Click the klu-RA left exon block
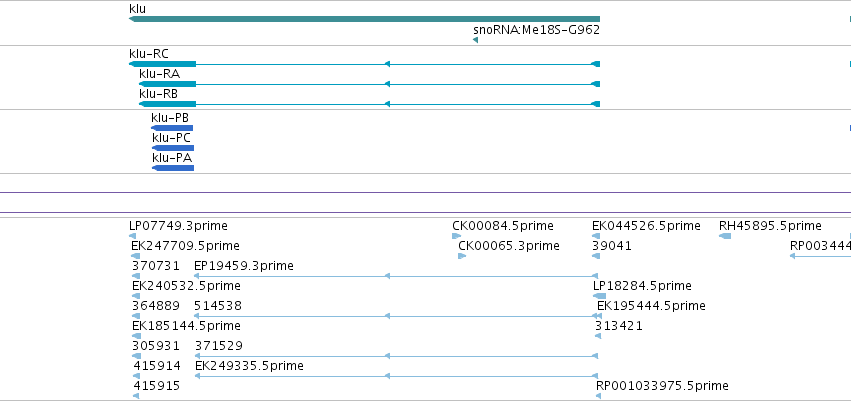 (167, 84)
